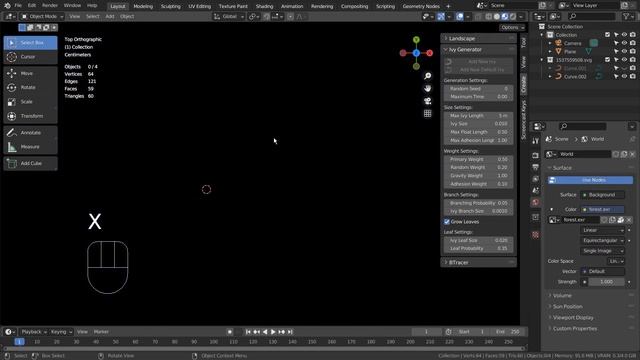
Task: Adjust Max Ivy Length slider
Action: pos(478,116)
